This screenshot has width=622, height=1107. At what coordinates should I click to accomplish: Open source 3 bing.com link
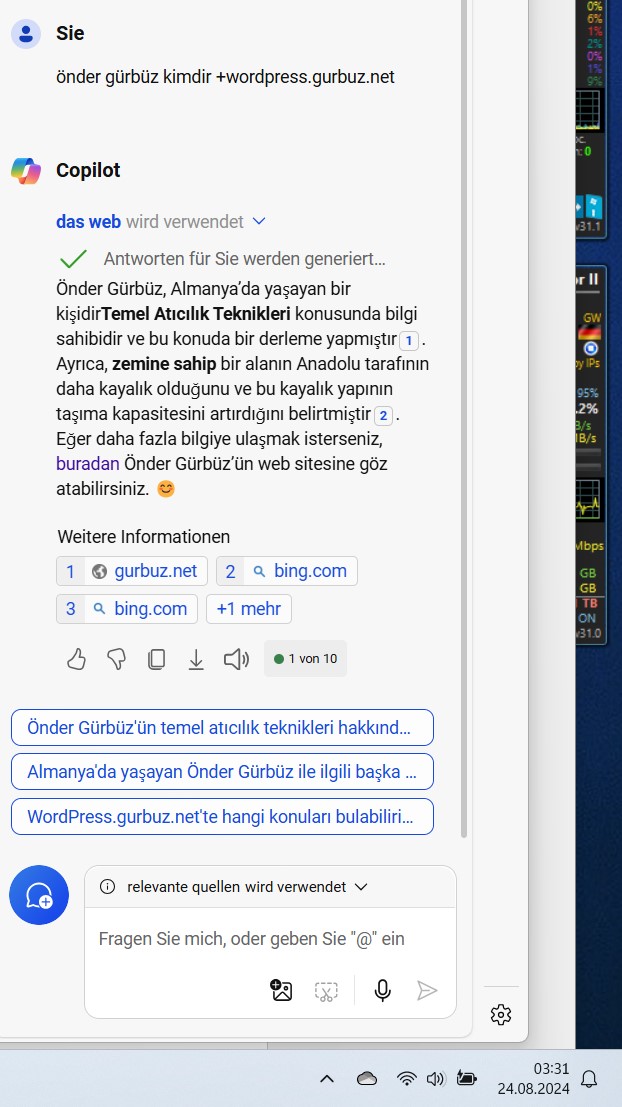click(x=127, y=609)
